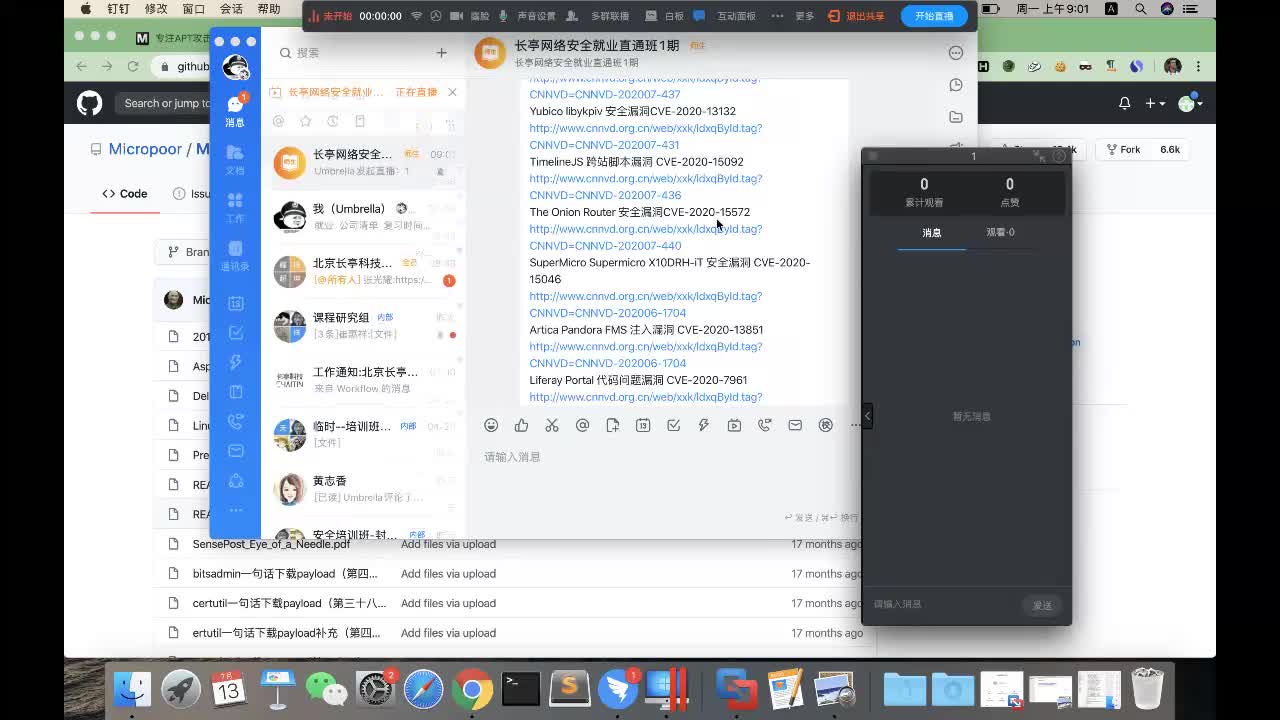Click the live panel 请输入消息 input
This screenshot has height=720, width=1280.
[x=942, y=604]
